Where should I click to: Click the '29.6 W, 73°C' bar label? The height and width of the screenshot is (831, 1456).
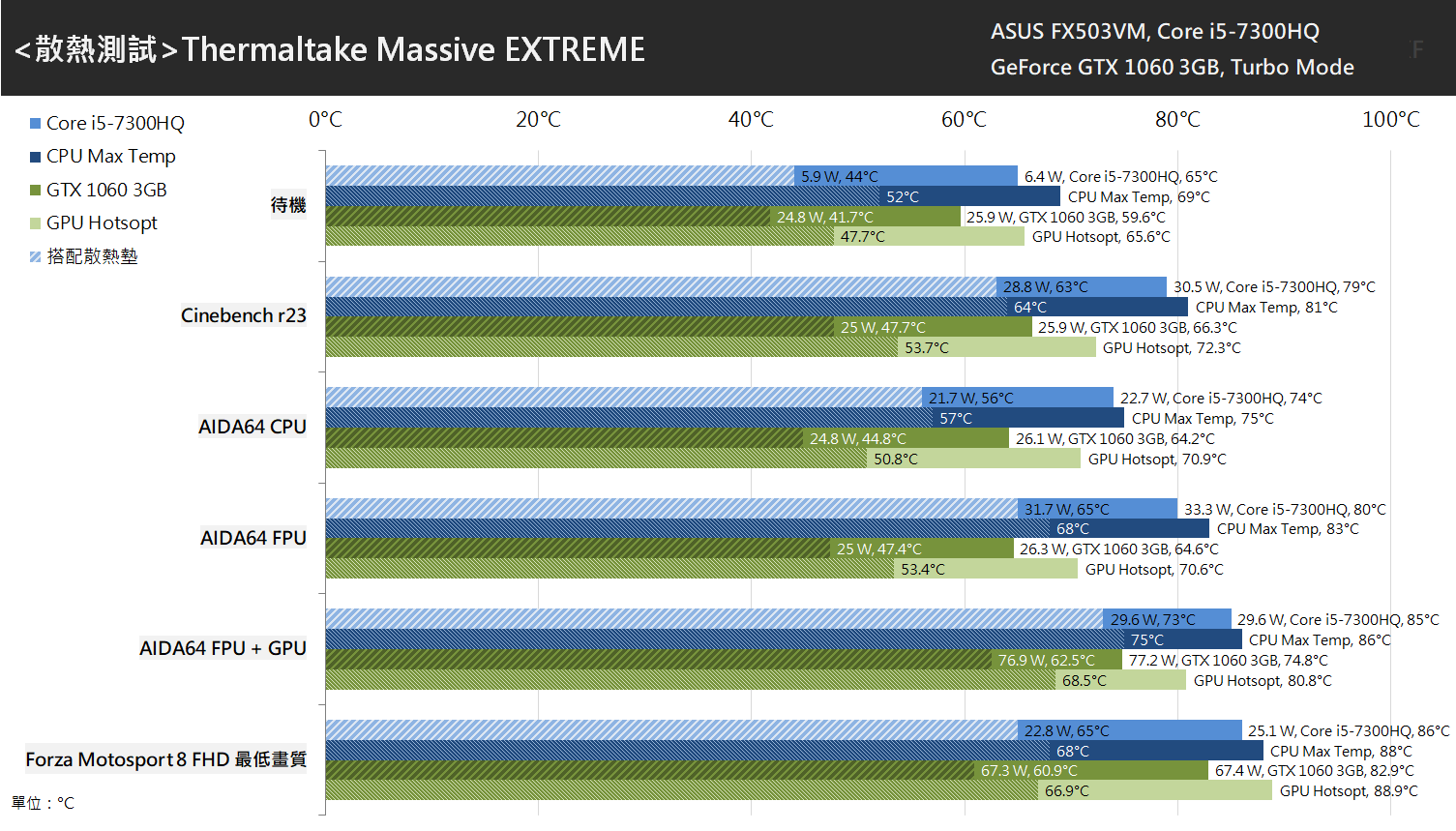coord(1153,619)
